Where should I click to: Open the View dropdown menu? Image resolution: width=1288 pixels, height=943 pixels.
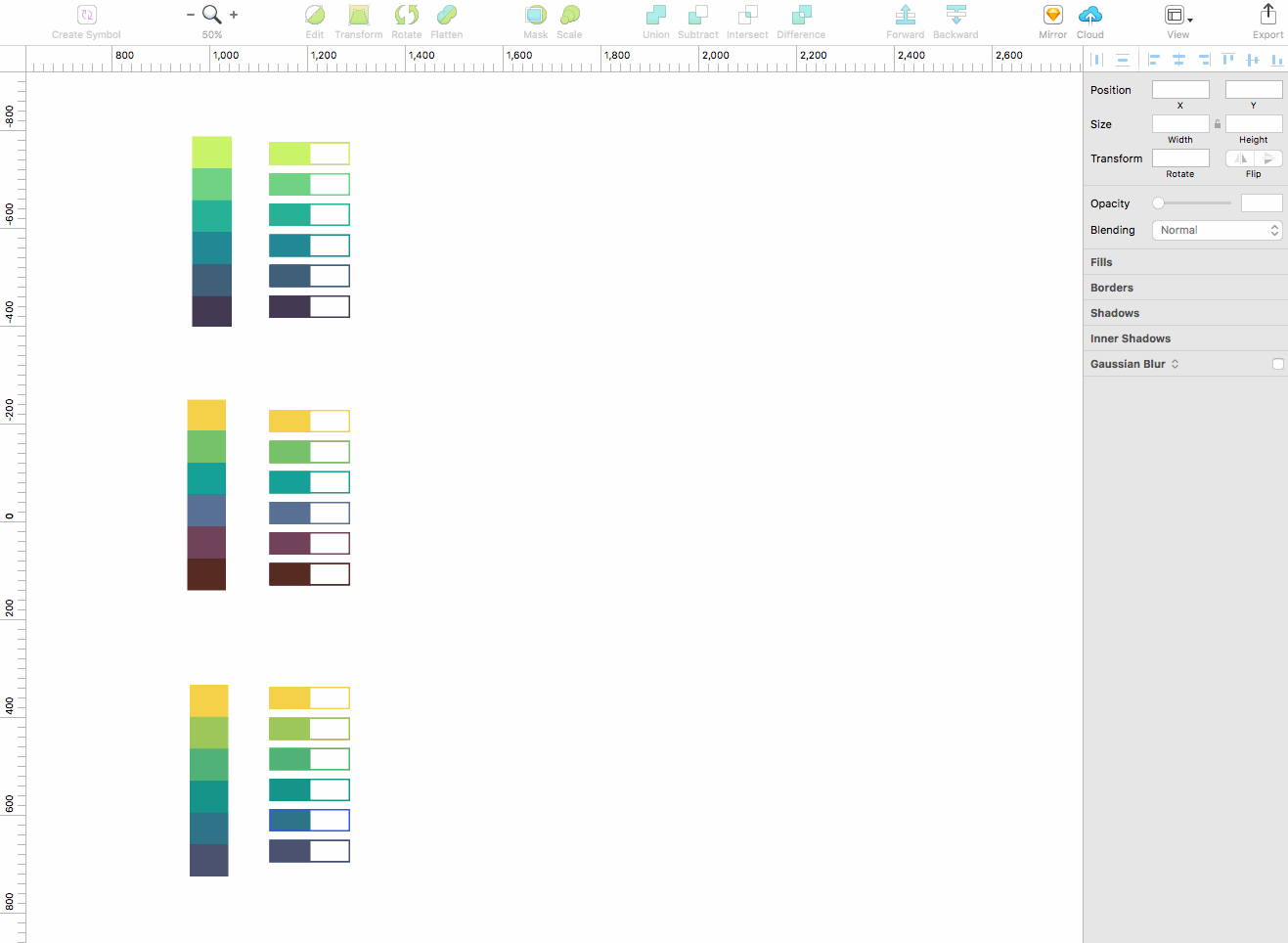point(1178,15)
